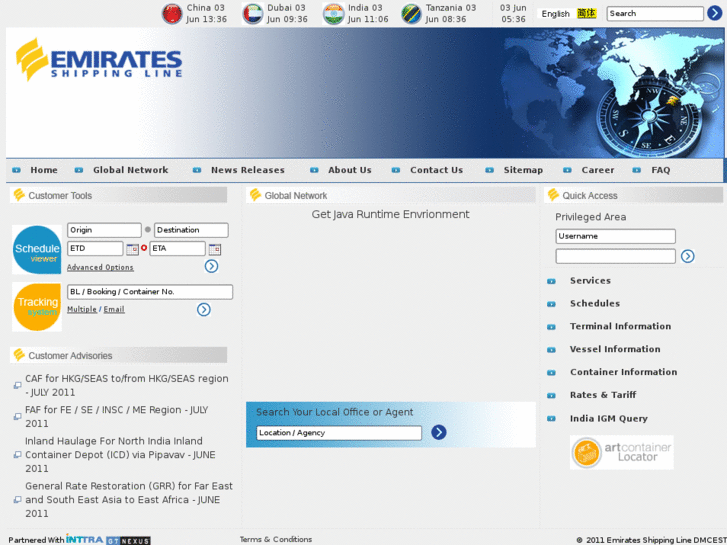Viewport: 727px width, 545px height.
Task: Focus the Location / Agency field
Action: pos(339,433)
